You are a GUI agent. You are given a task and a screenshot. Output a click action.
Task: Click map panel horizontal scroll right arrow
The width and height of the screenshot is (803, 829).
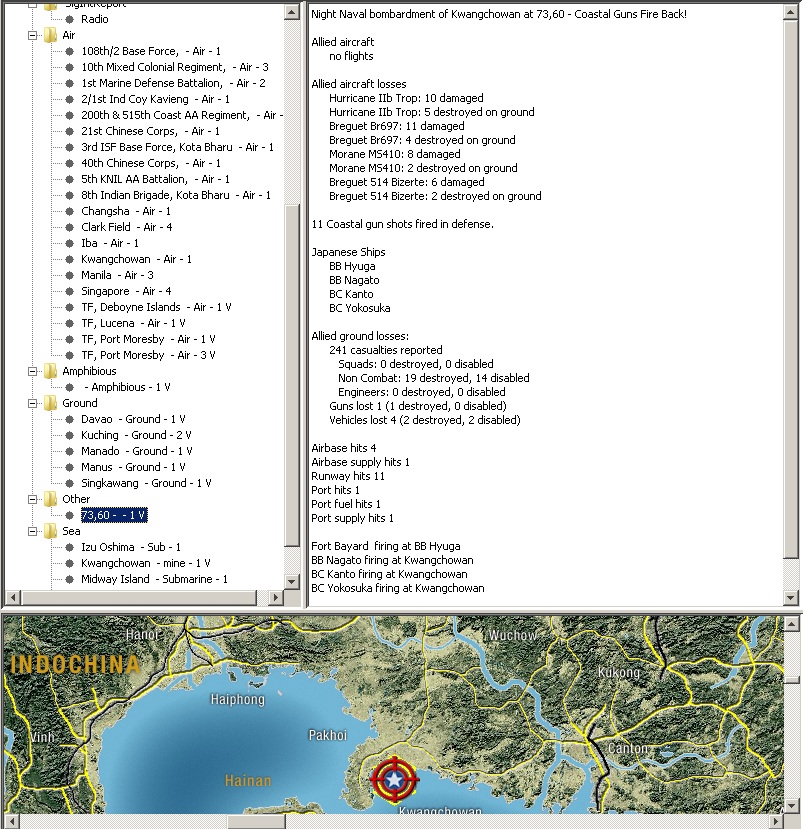tap(776, 822)
